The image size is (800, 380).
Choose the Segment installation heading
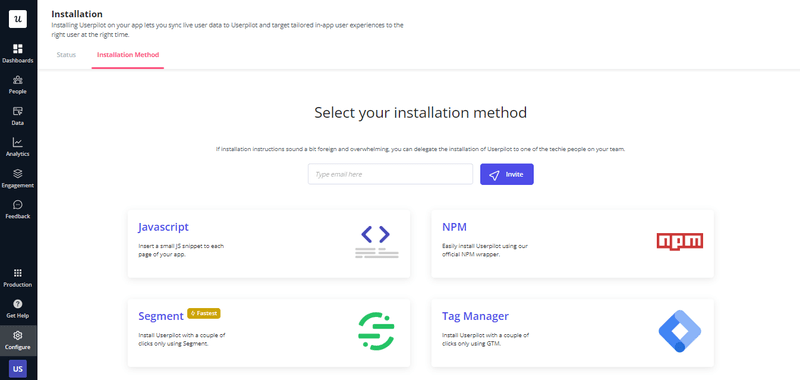(161, 316)
